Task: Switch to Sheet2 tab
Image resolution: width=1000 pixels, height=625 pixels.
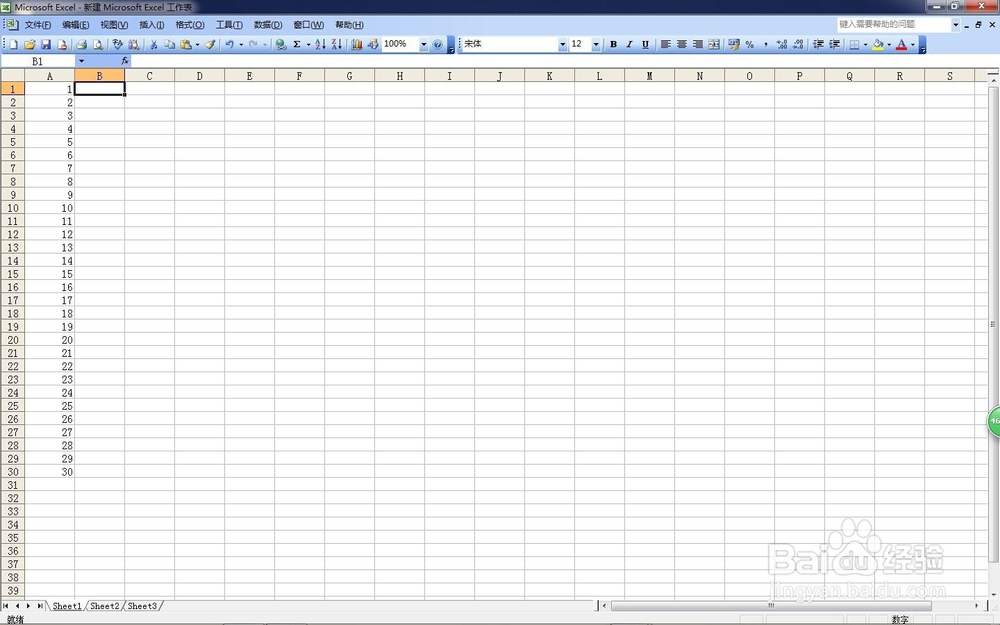Action: [x=104, y=606]
